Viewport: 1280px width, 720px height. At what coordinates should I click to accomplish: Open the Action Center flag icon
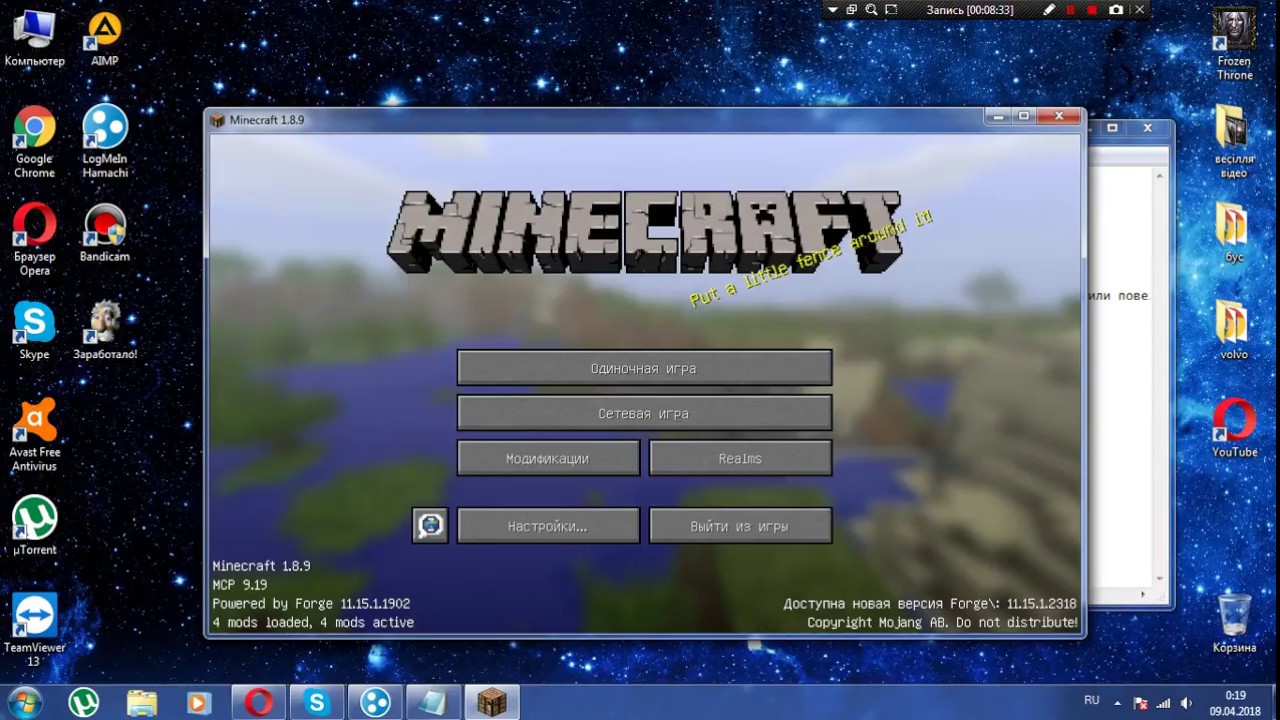pos(1140,703)
